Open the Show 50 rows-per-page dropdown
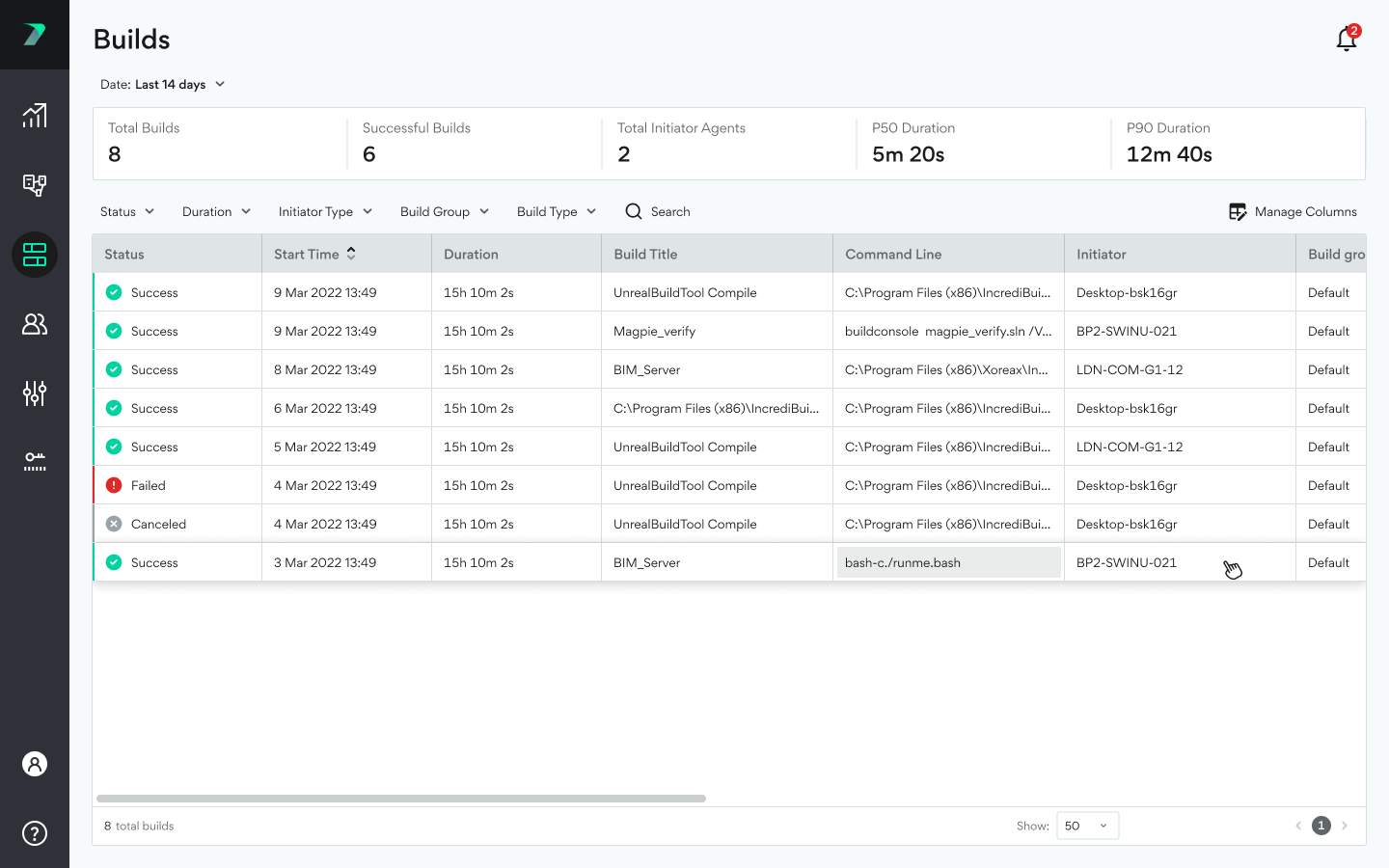Screen dimensions: 1389x868 (1087, 826)
